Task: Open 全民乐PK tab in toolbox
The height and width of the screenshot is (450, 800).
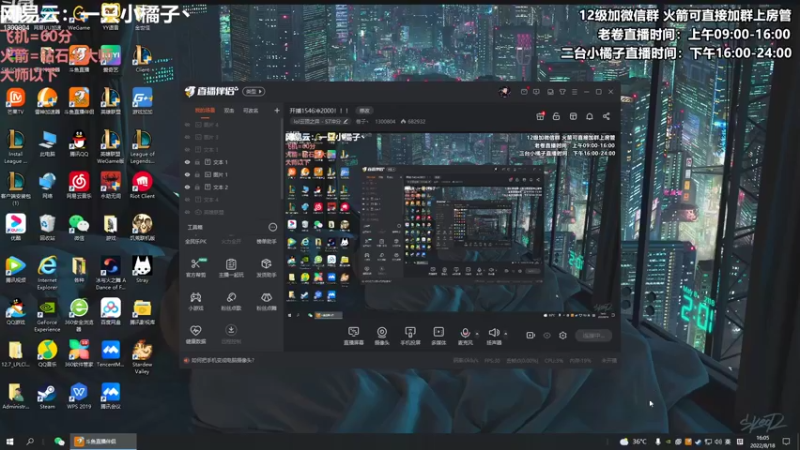Action: [195, 242]
